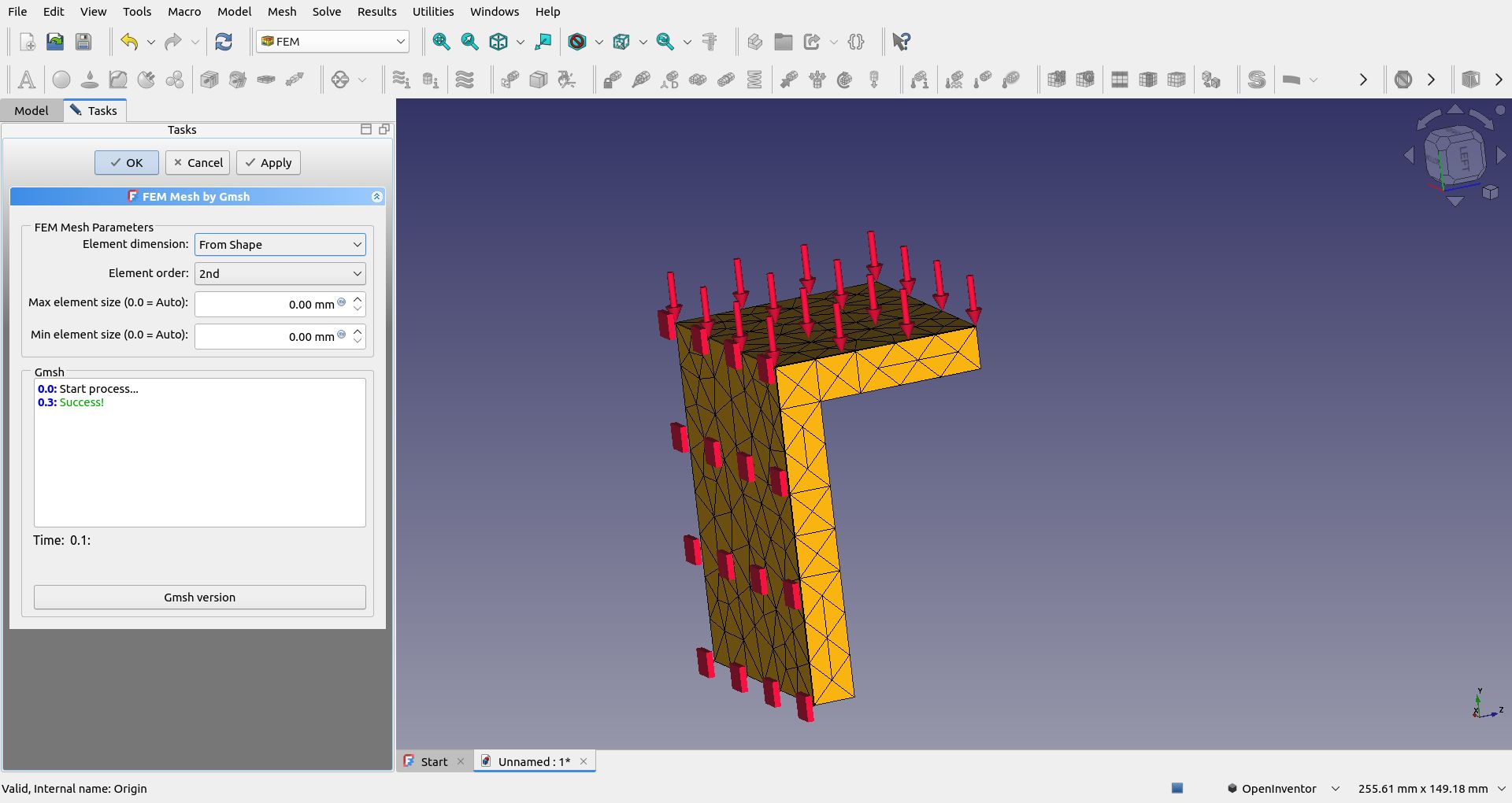This screenshot has width=1512, height=803.
Task: Click the spring constraint icon
Action: coord(754,80)
